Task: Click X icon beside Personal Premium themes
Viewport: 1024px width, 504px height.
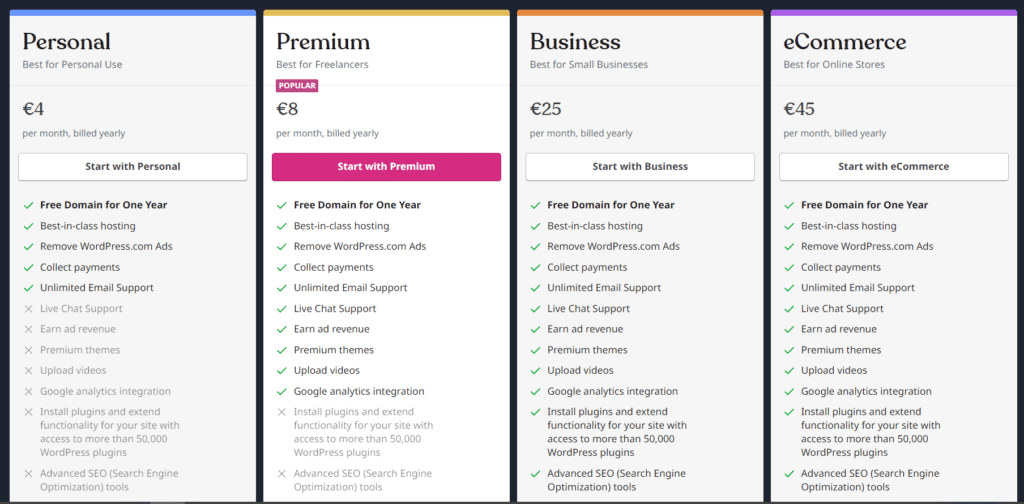Action: click(x=28, y=350)
